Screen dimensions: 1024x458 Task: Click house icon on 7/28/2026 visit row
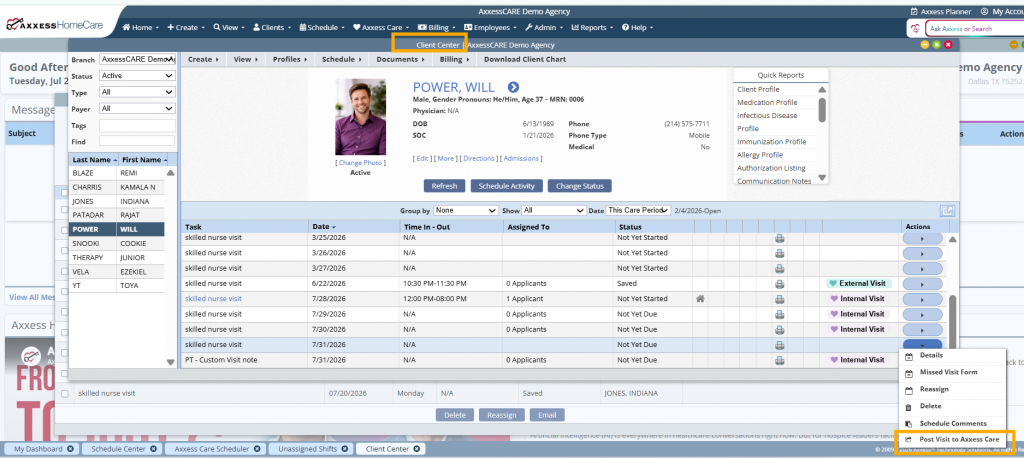click(x=700, y=299)
